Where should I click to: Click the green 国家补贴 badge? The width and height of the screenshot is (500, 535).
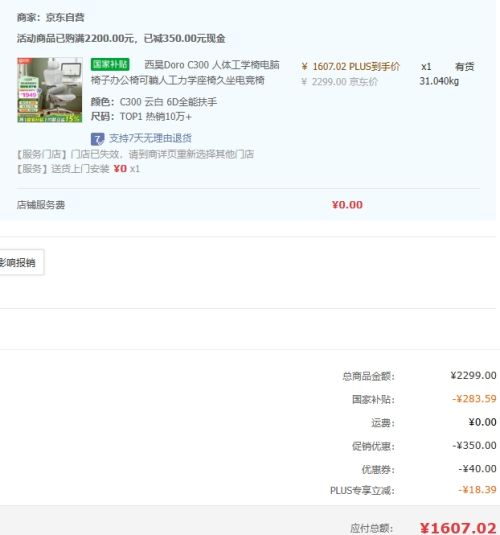[110, 64]
